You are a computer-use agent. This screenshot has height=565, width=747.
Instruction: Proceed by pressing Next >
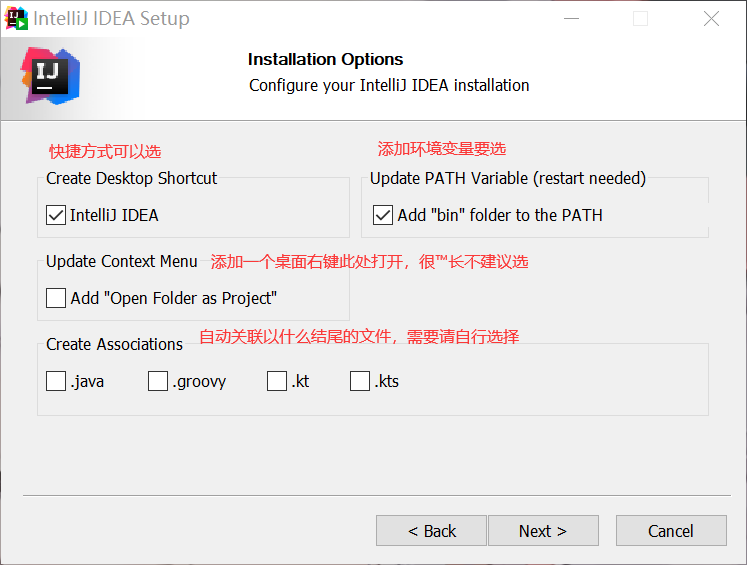pos(543,531)
